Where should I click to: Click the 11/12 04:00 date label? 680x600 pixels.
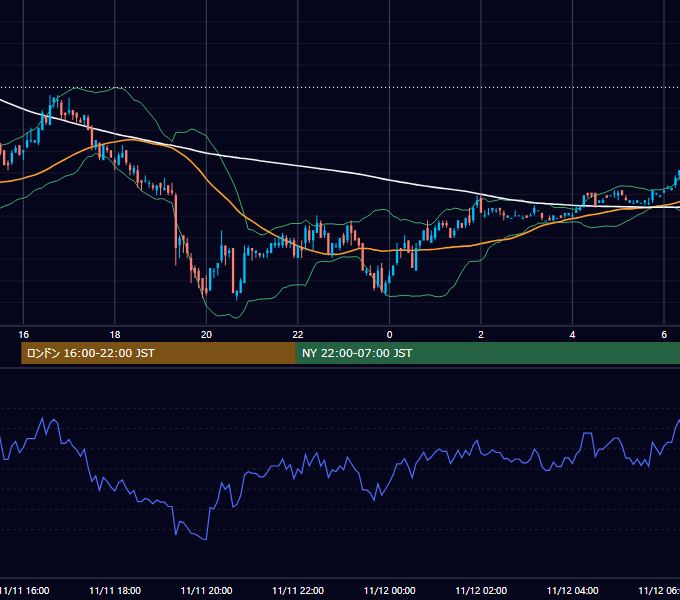[x=572, y=590]
